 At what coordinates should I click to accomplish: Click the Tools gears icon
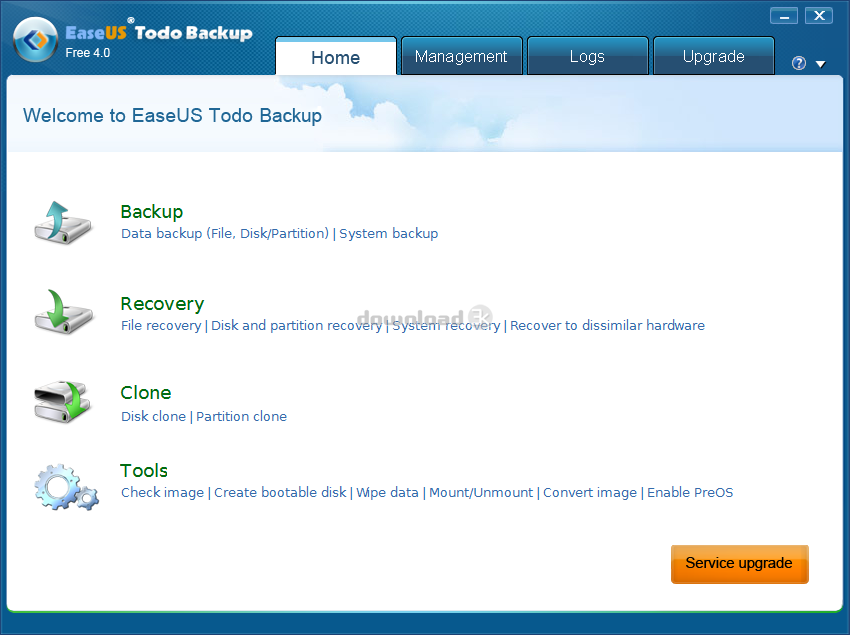[x=66, y=486]
